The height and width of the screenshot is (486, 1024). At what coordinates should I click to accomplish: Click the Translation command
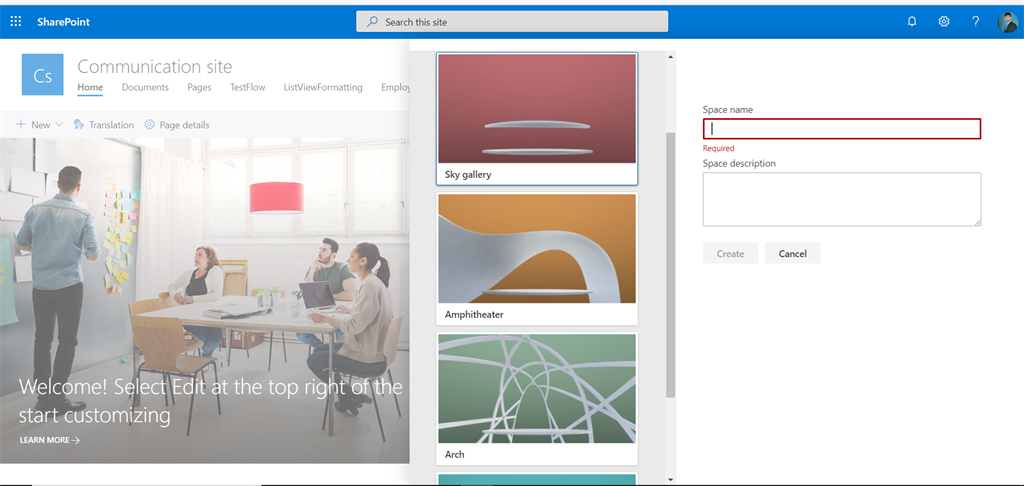(x=104, y=124)
